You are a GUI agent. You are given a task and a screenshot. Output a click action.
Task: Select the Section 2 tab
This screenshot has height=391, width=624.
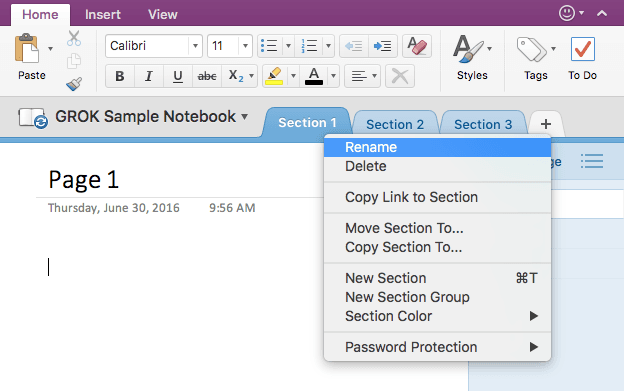click(x=395, y=124)
